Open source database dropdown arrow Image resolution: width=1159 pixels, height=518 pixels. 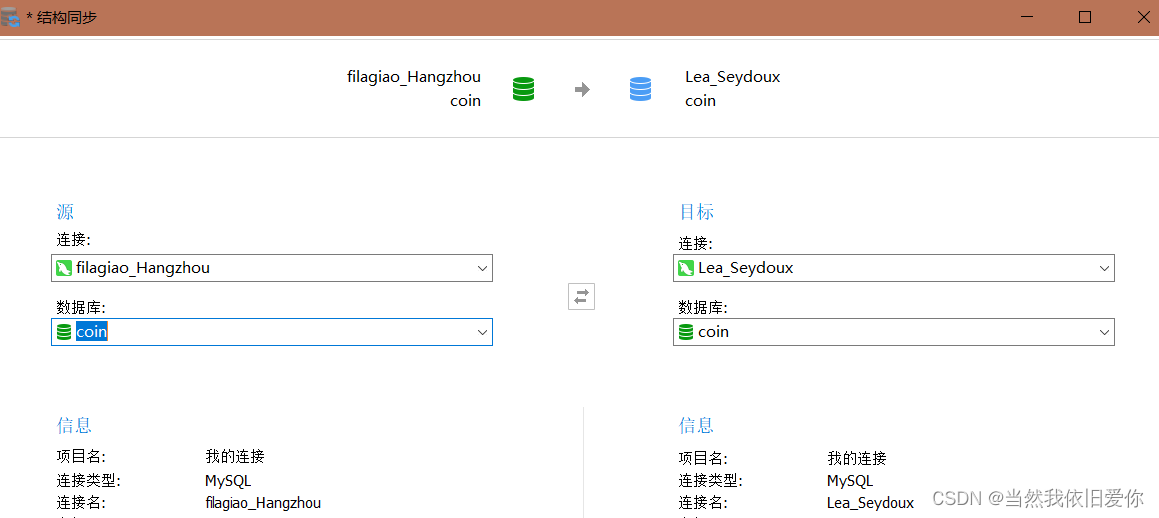tap(482, 333)
